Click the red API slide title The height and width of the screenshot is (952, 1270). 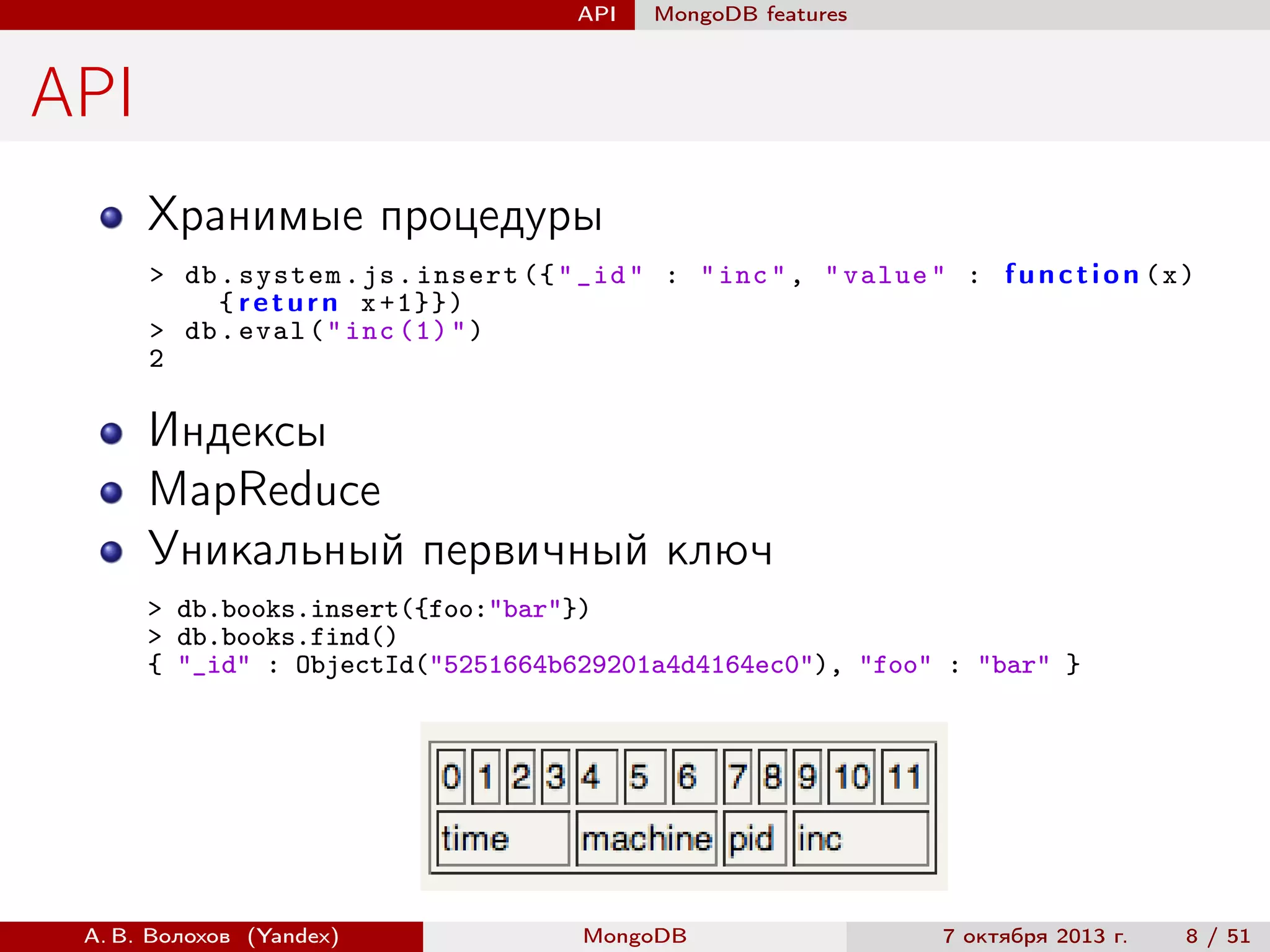click(x=81, y=92)
